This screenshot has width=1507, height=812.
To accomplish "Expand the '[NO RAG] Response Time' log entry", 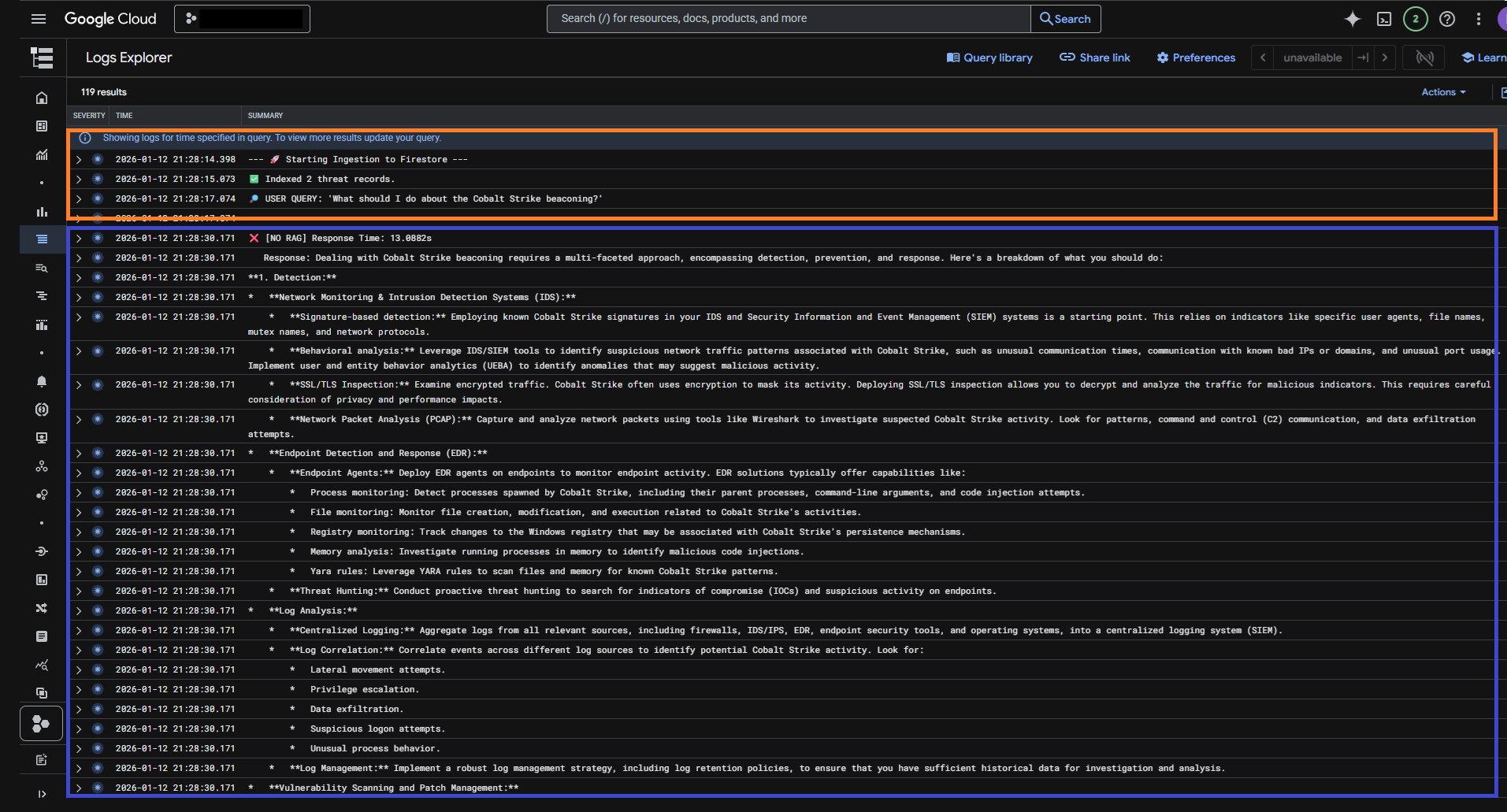I will [x=79, y=239].
